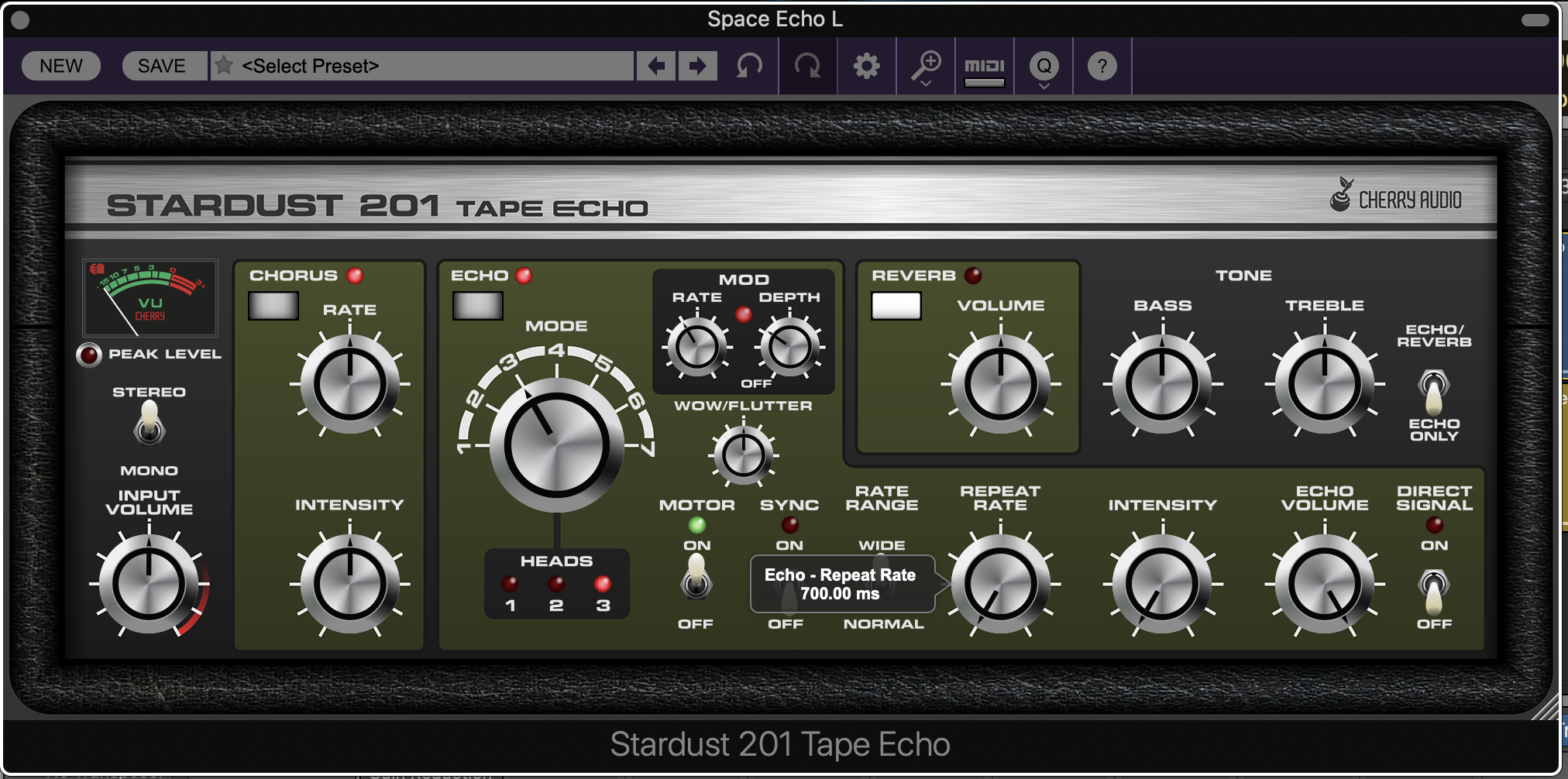Click the Treble tone knob

[1325, 384]
